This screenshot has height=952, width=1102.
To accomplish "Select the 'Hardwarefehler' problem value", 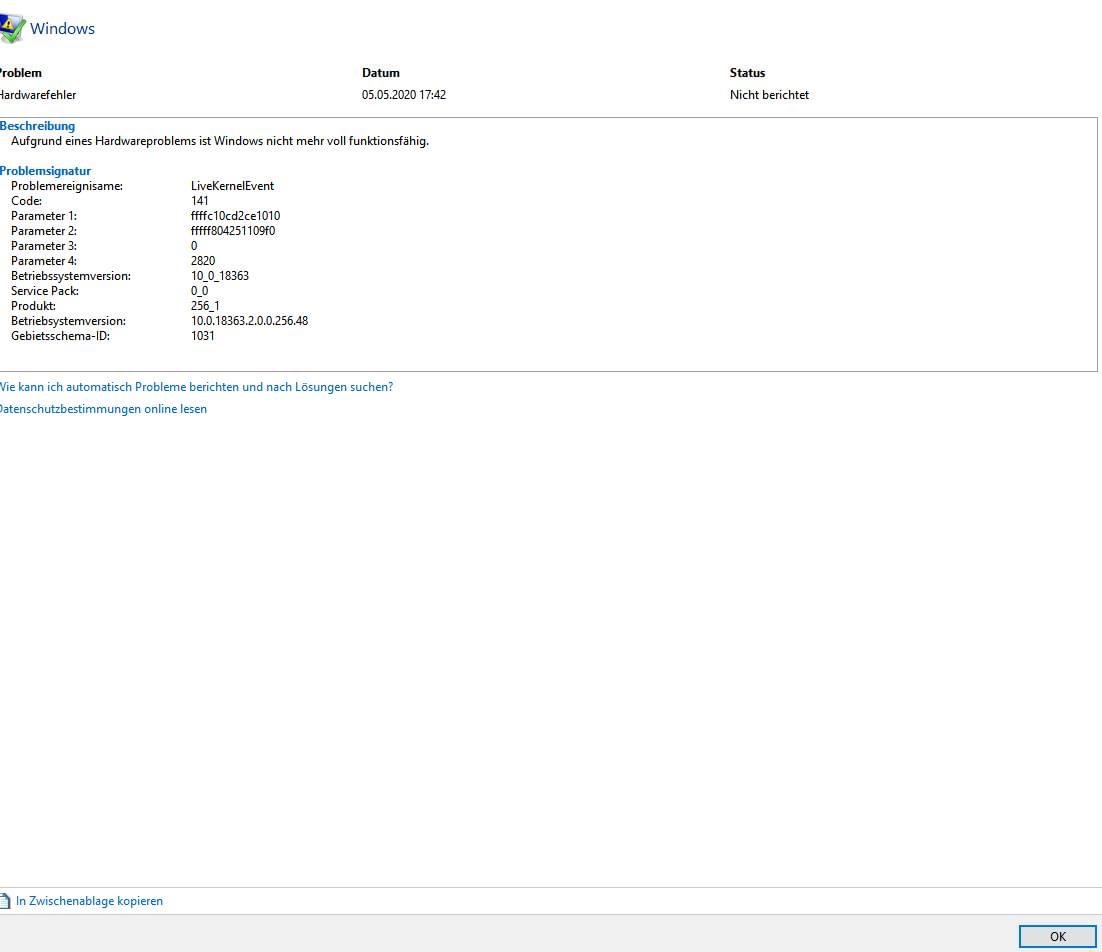I will point(37,95).
